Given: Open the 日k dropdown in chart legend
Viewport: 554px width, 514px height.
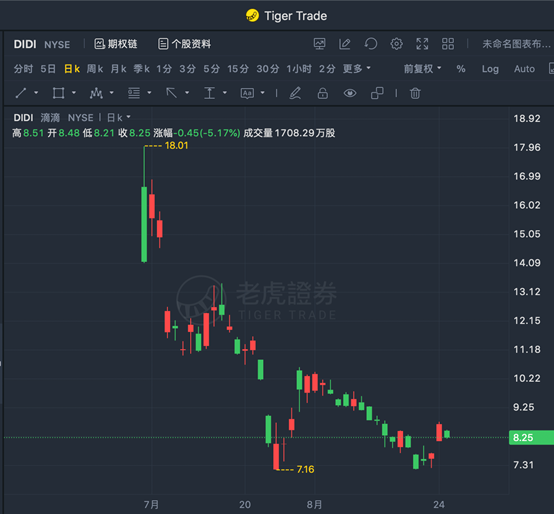Looking at the screenshot, I should (x=118, y=117).
